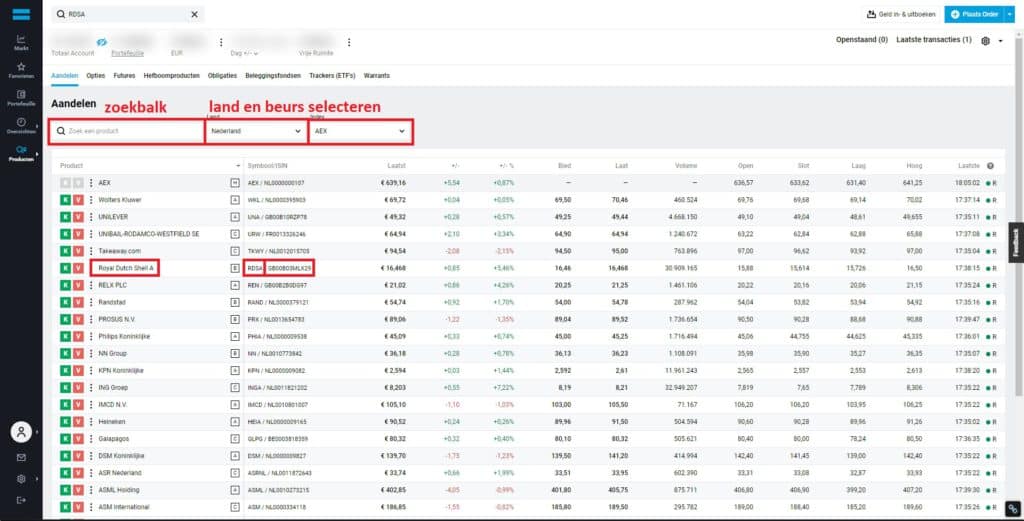1024x521 pixels.
Task: Open the caret next to settings gear
Action: pyautogui.click(x=1000, y=40)
